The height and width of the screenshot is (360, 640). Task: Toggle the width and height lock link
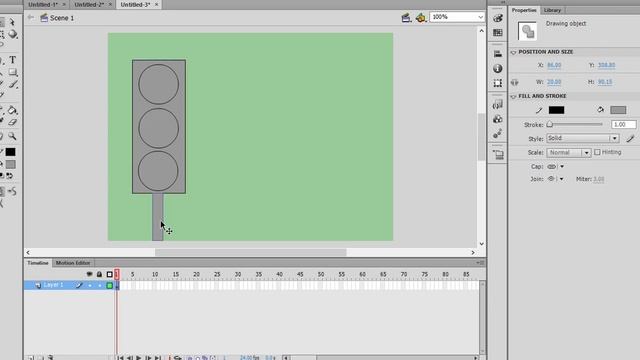coord(515,82)
